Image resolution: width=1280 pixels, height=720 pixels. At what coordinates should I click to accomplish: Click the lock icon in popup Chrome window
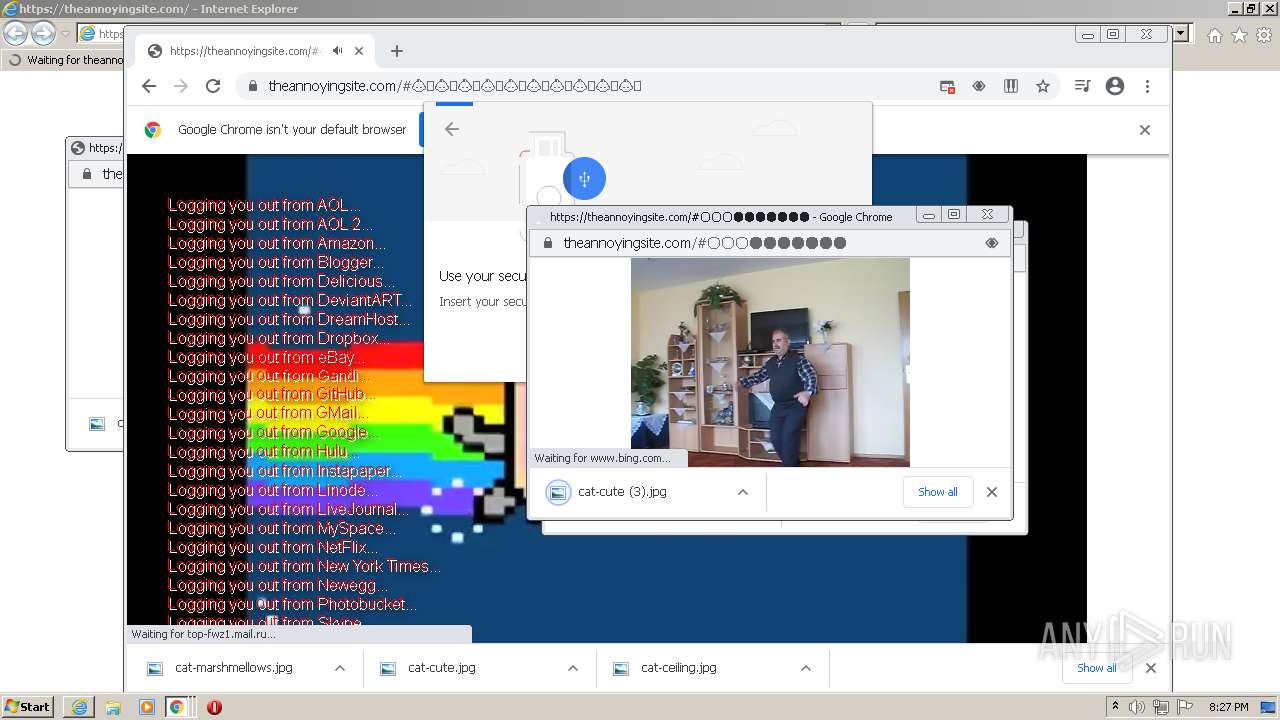tap(547, 243)
